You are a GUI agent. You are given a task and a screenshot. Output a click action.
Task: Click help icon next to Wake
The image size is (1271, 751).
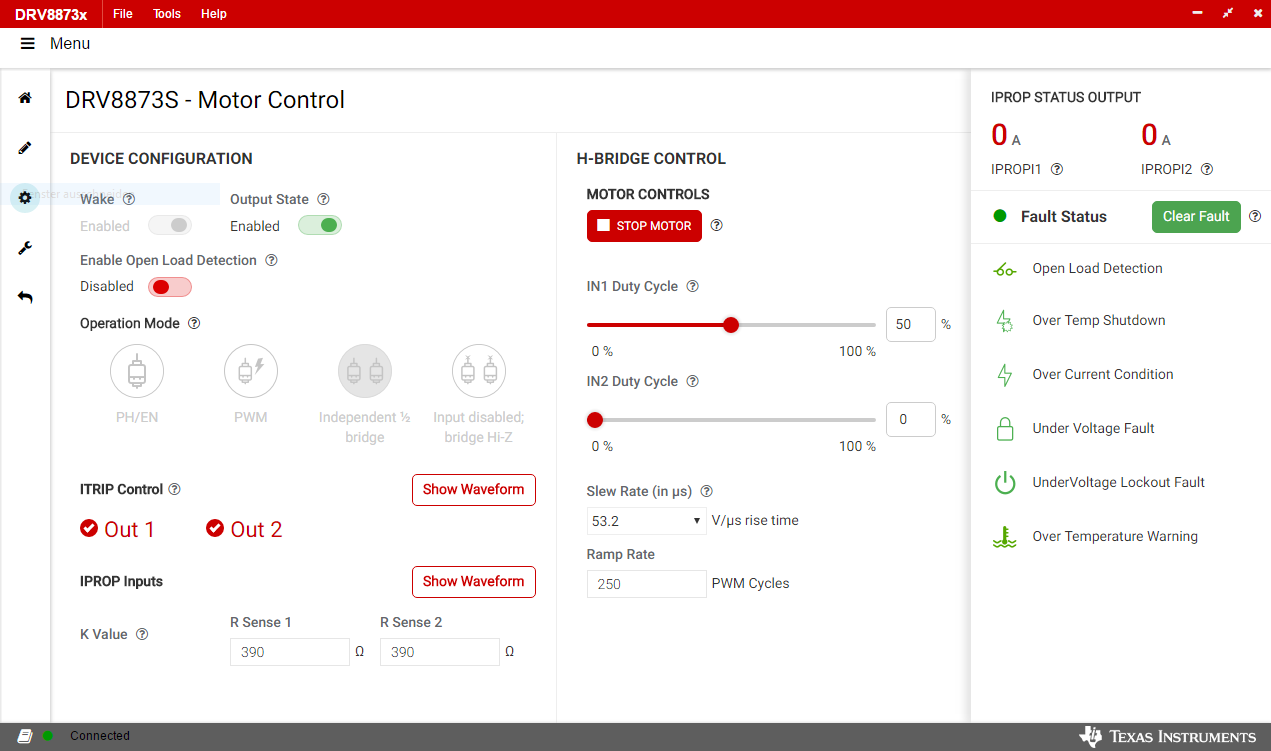coord(129,199)
